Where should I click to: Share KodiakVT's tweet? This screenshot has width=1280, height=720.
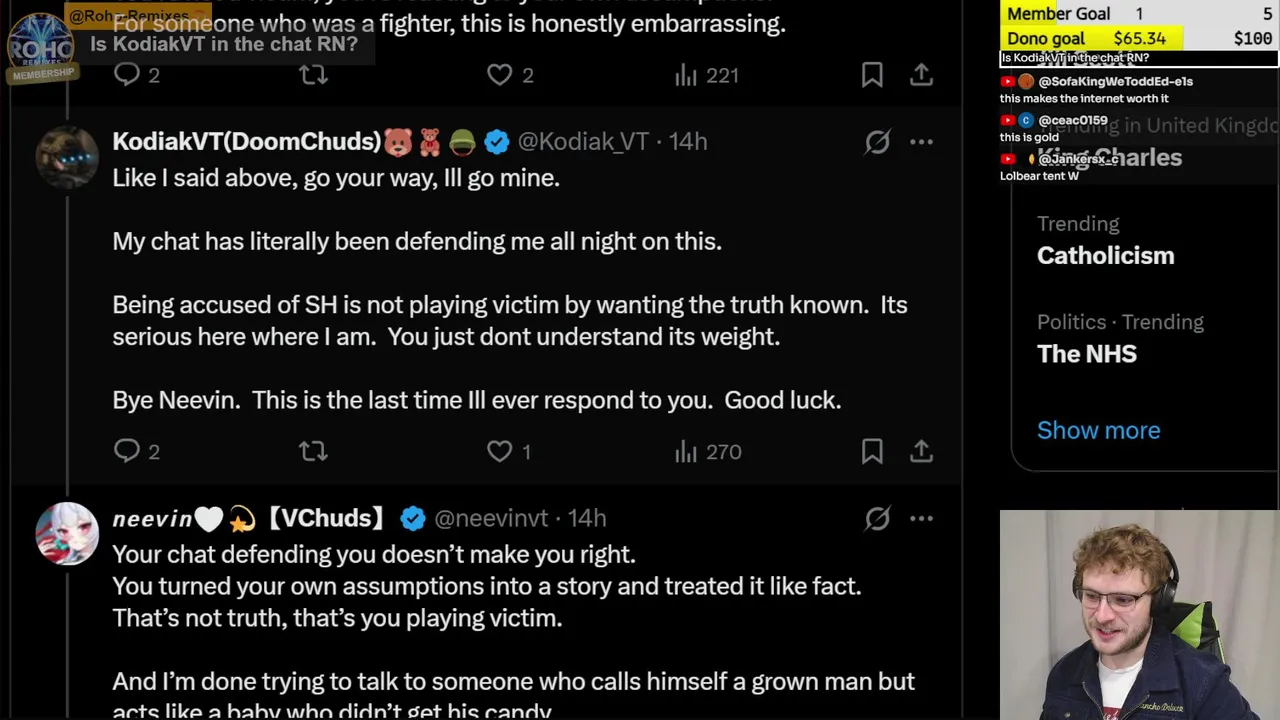click(921, 451)
